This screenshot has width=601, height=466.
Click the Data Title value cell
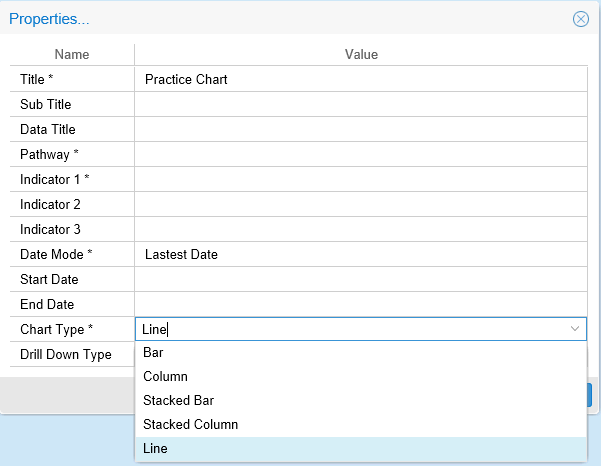tap(360, 129)
